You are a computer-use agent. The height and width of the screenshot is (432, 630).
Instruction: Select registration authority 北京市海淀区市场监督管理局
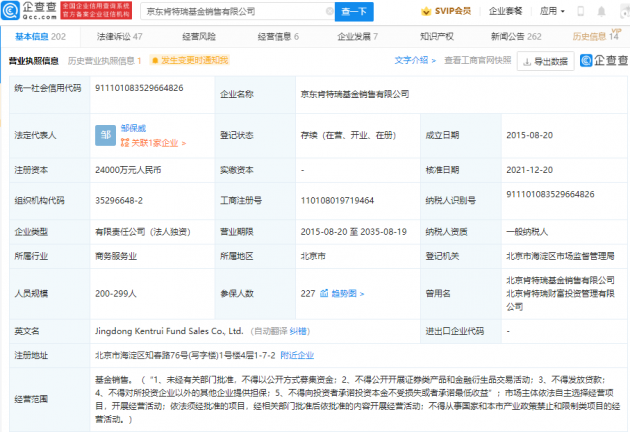point(560,256)
